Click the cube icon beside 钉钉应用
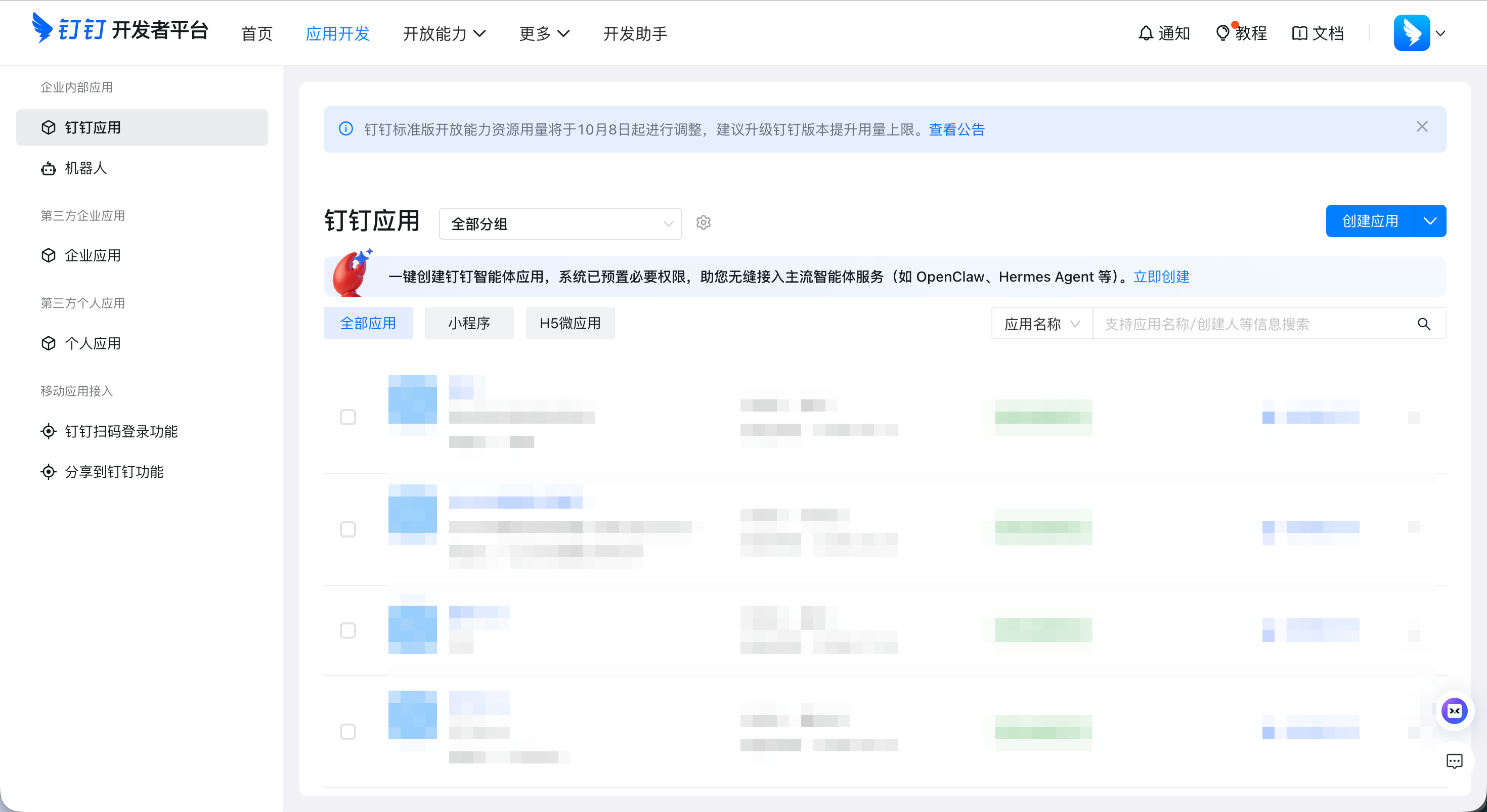Viewport: 1487px width, 812px height. click(x=49, y=127)
